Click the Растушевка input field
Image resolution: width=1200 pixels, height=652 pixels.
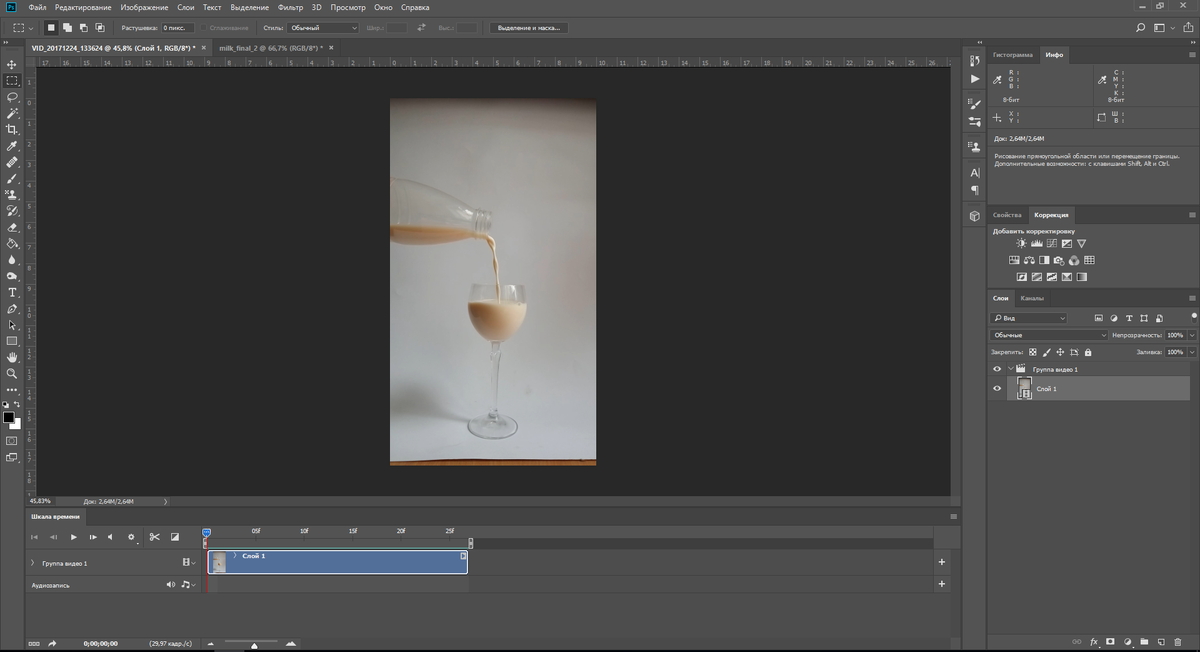click(178, 28)
